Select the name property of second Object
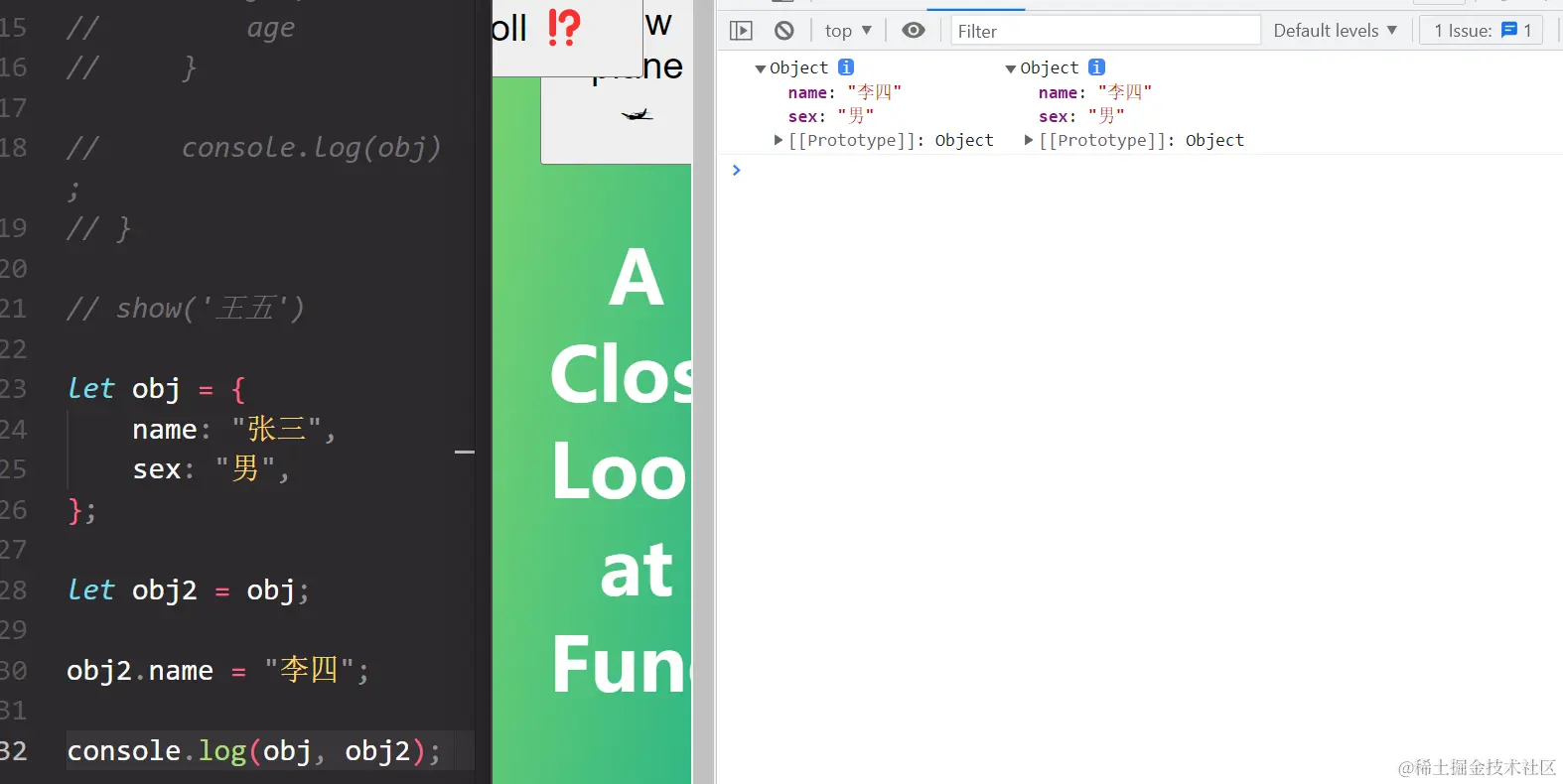1563x784 pixels. tap(1094, 92)
